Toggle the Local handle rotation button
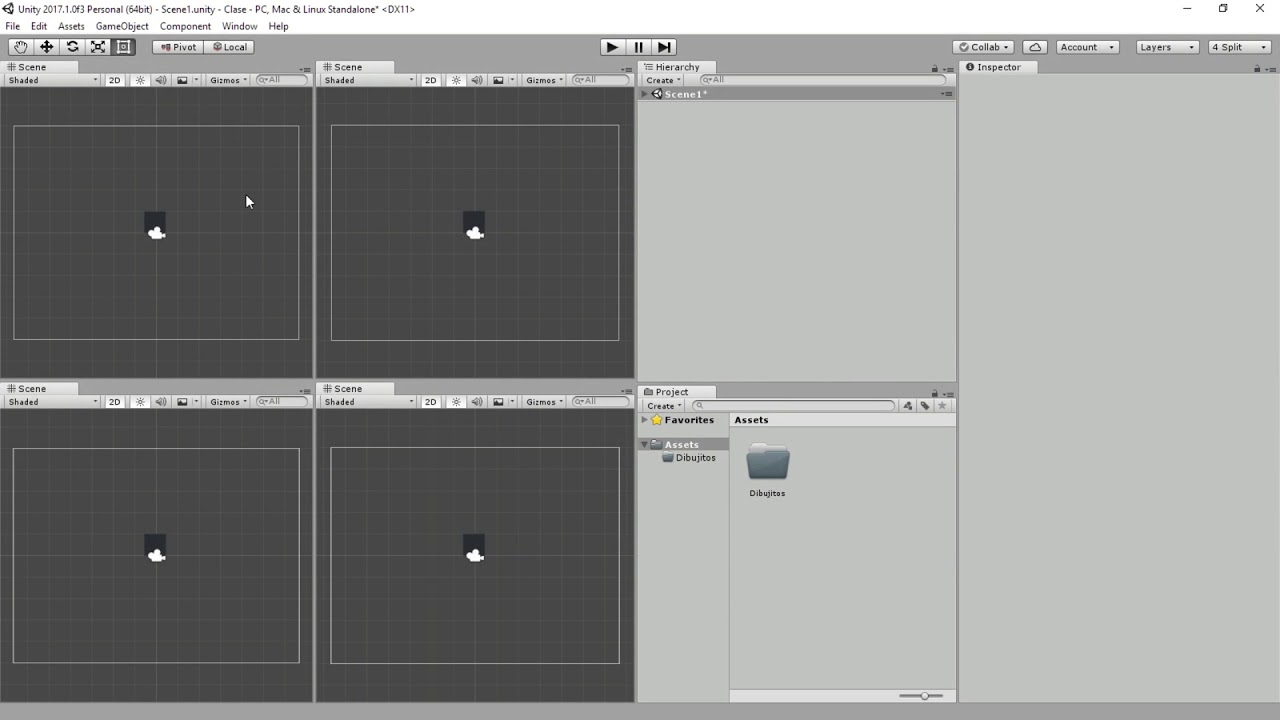The height and width of the screenshot is (720, 1280). [229, 47]
